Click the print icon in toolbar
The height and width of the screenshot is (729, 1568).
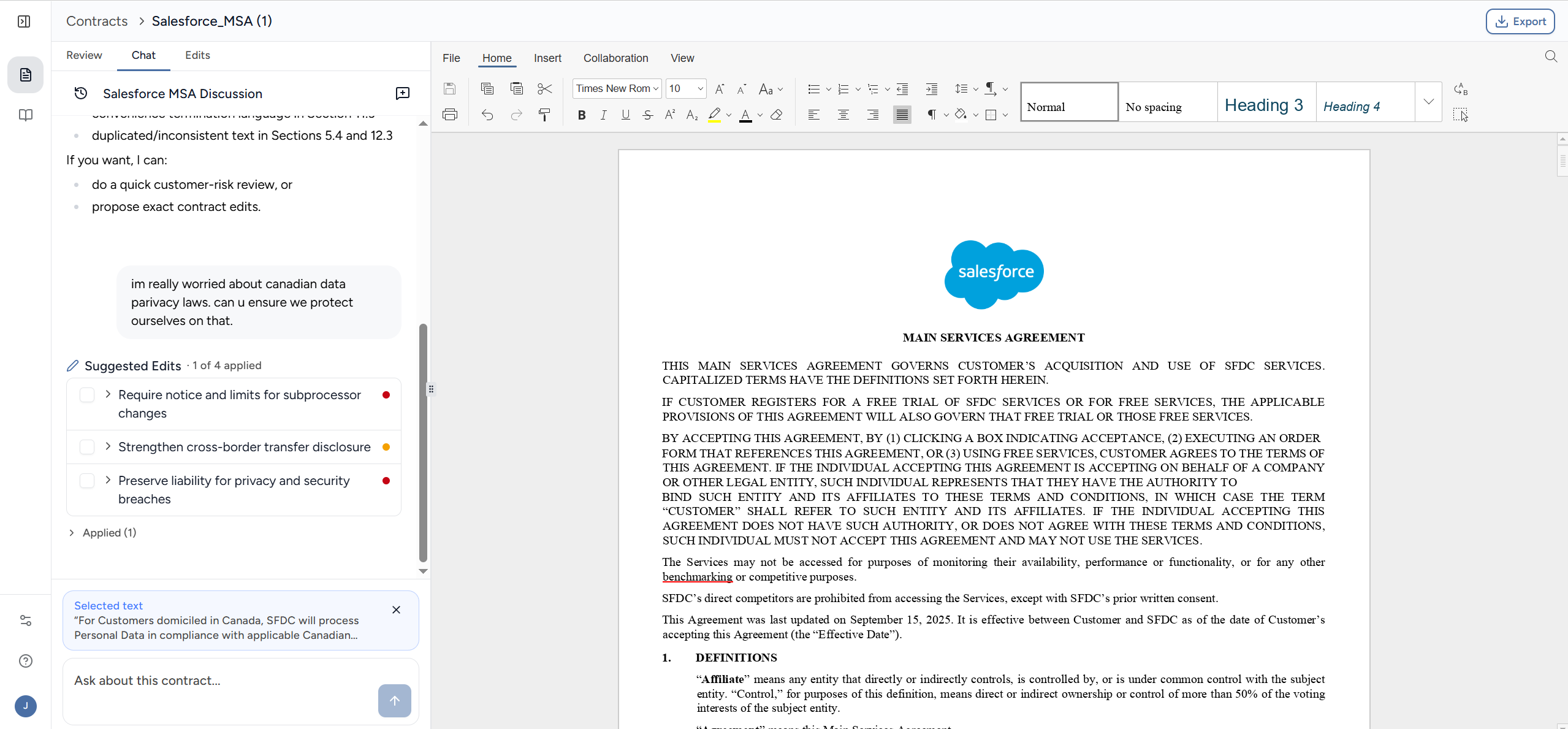450,115
